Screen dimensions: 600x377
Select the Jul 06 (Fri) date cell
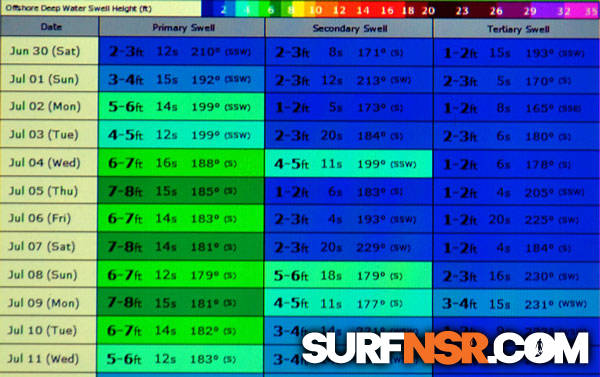[x=49, y=218]
